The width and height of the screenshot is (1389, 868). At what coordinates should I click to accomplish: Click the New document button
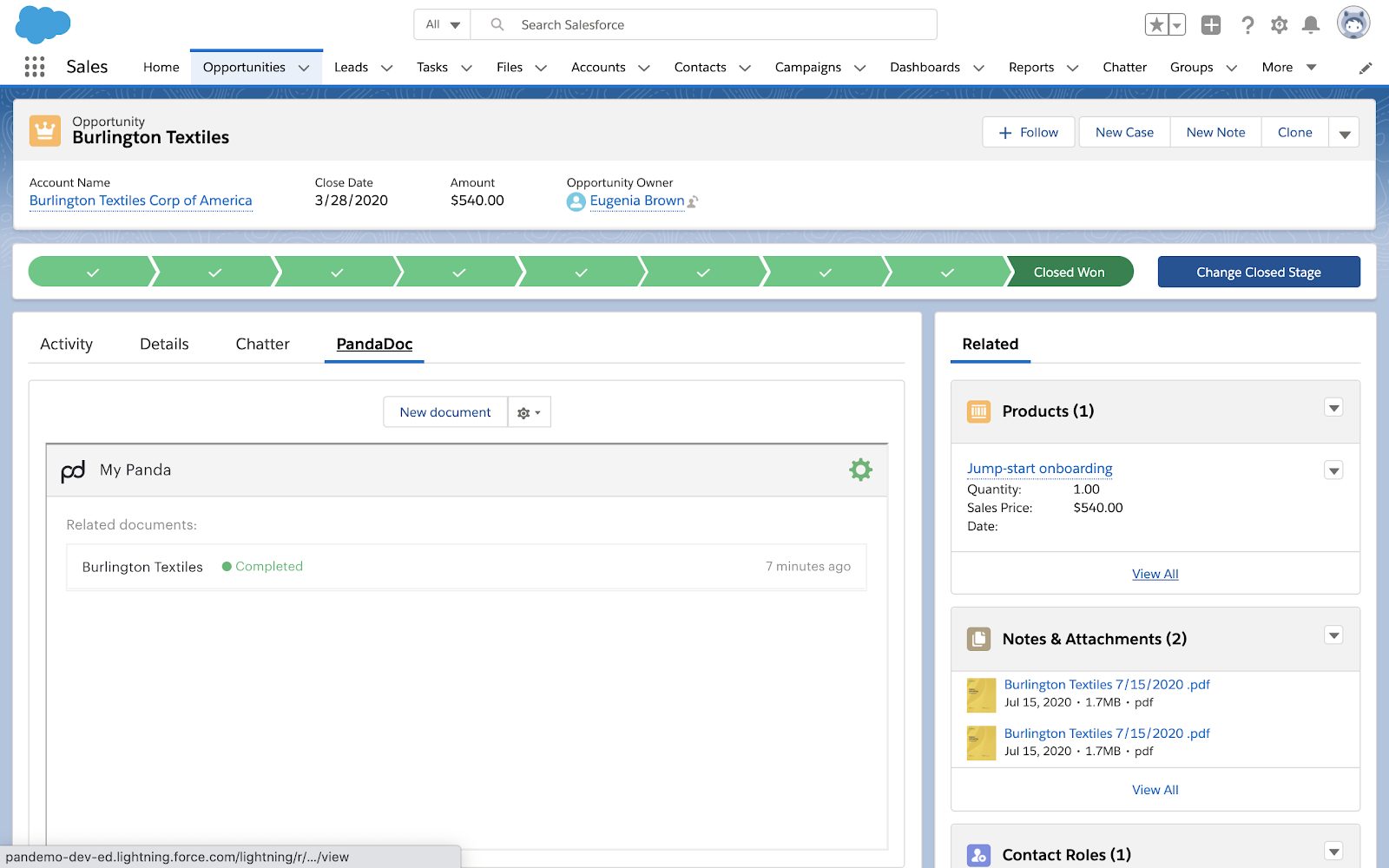[444, 411]
